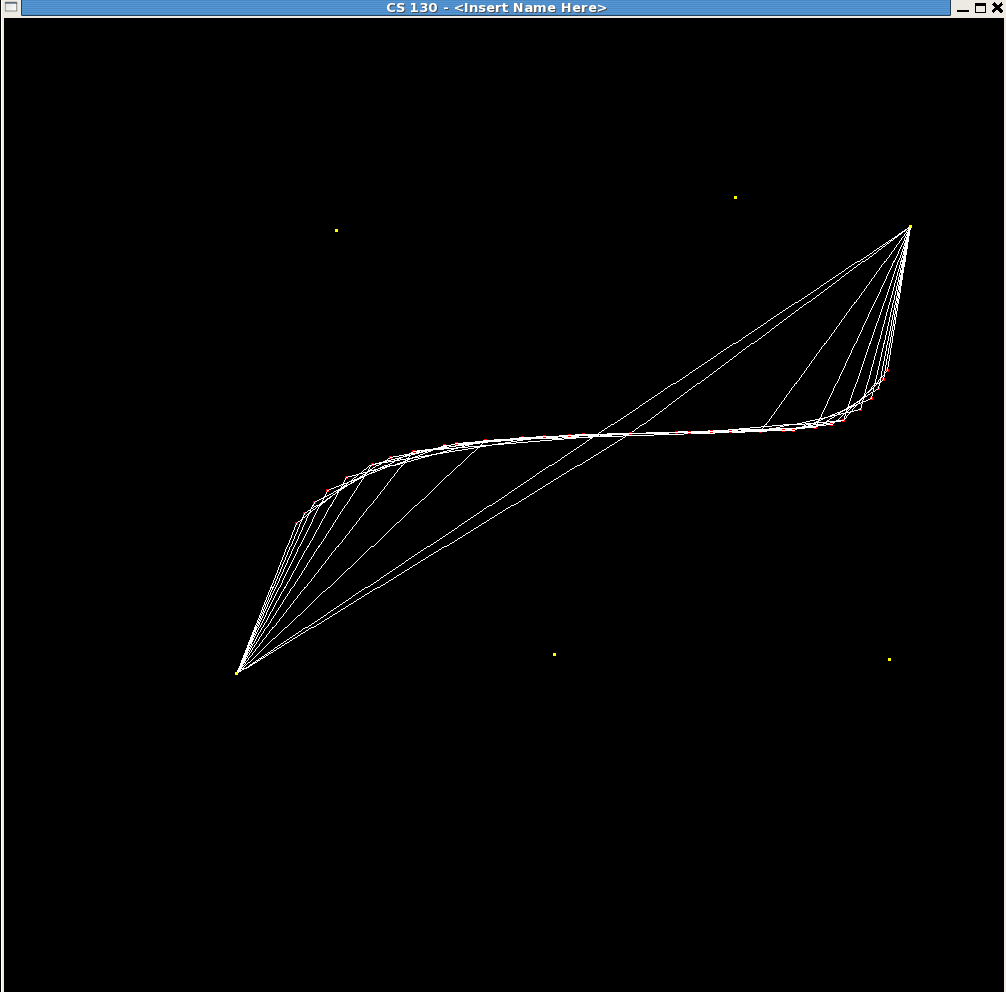This screenshot has height=992, width=1006.
Task: Select the upper-left isolated yellow control point
Action: [336, 231]
